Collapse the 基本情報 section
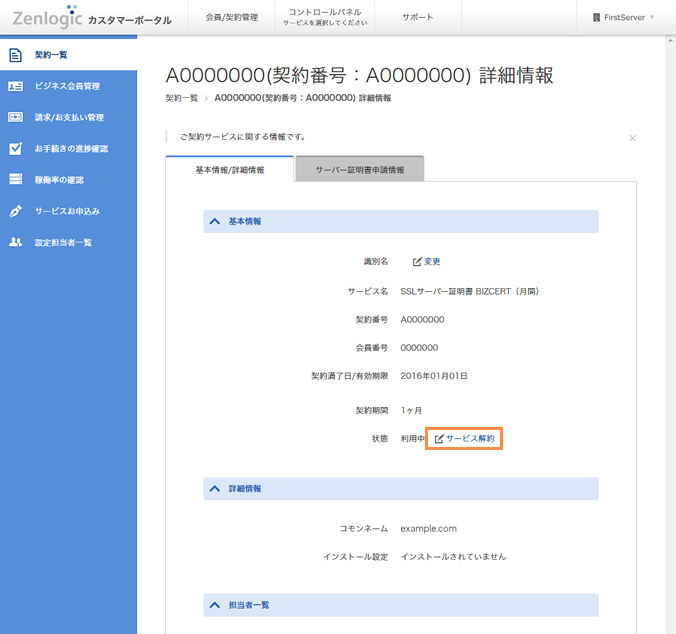 (x=215, y=221)
